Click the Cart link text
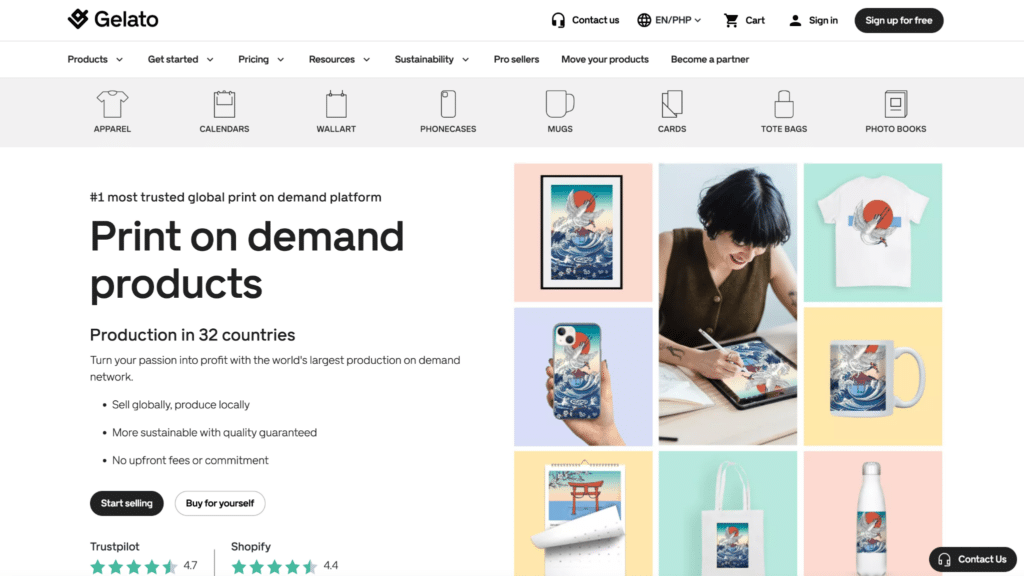The height and width of the screenshot is (576, 1024). pyautogui.click(x=755, y=20)
